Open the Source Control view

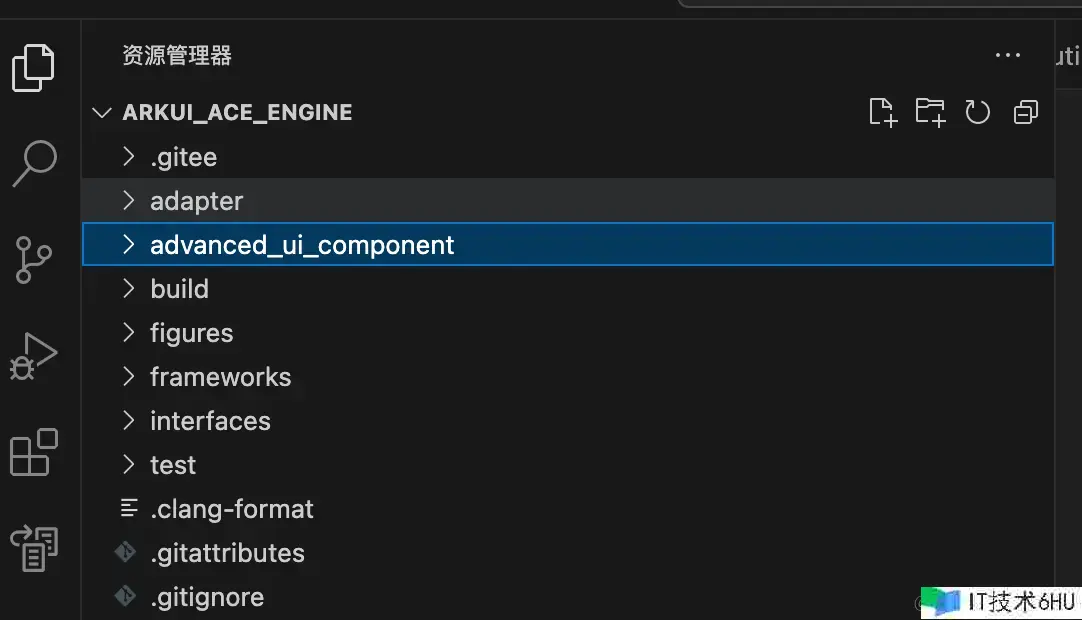click(34, 259)
